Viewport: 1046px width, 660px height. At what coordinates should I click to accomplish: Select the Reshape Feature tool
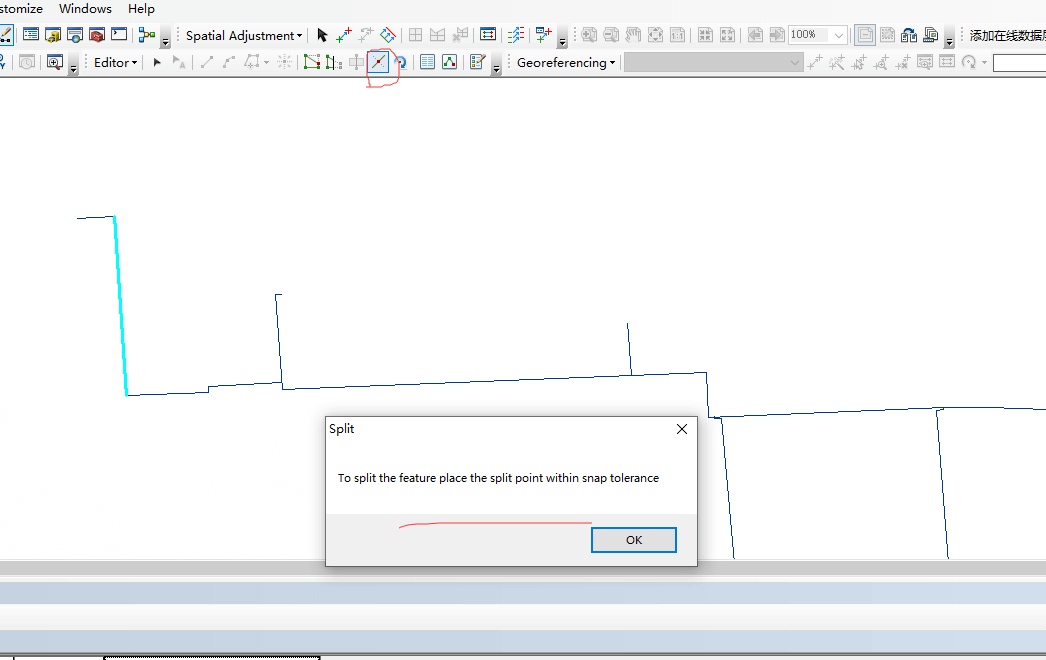(x=333, y=62)
